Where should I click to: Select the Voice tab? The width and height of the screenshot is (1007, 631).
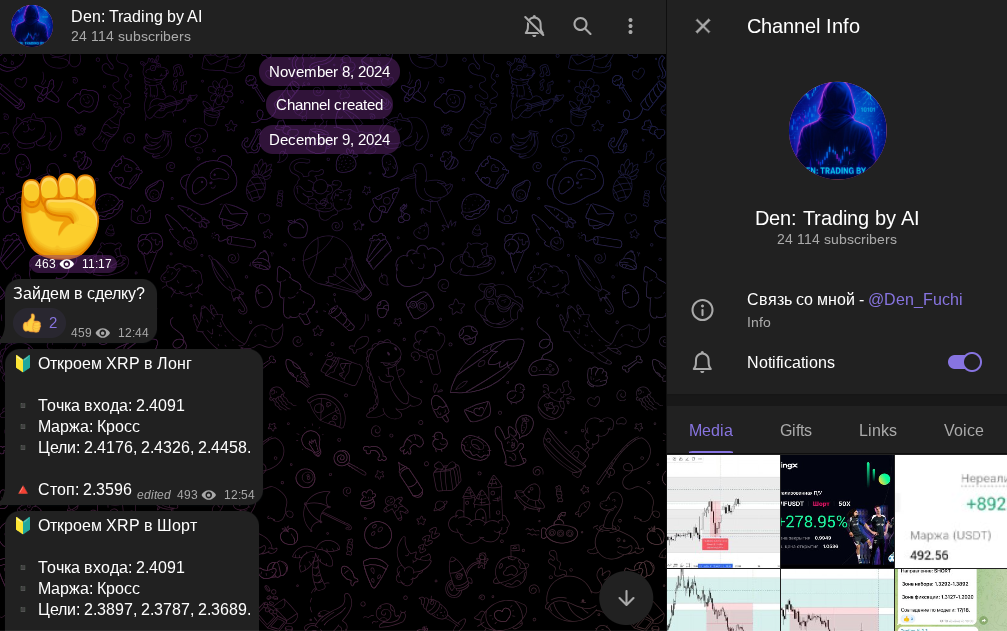coord(962,431)
